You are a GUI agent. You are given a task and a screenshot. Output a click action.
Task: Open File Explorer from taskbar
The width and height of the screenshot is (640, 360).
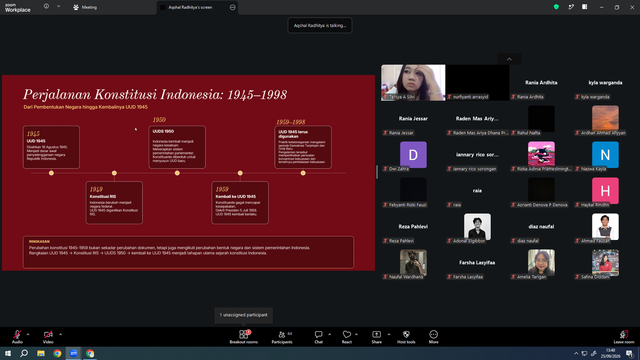41,353
